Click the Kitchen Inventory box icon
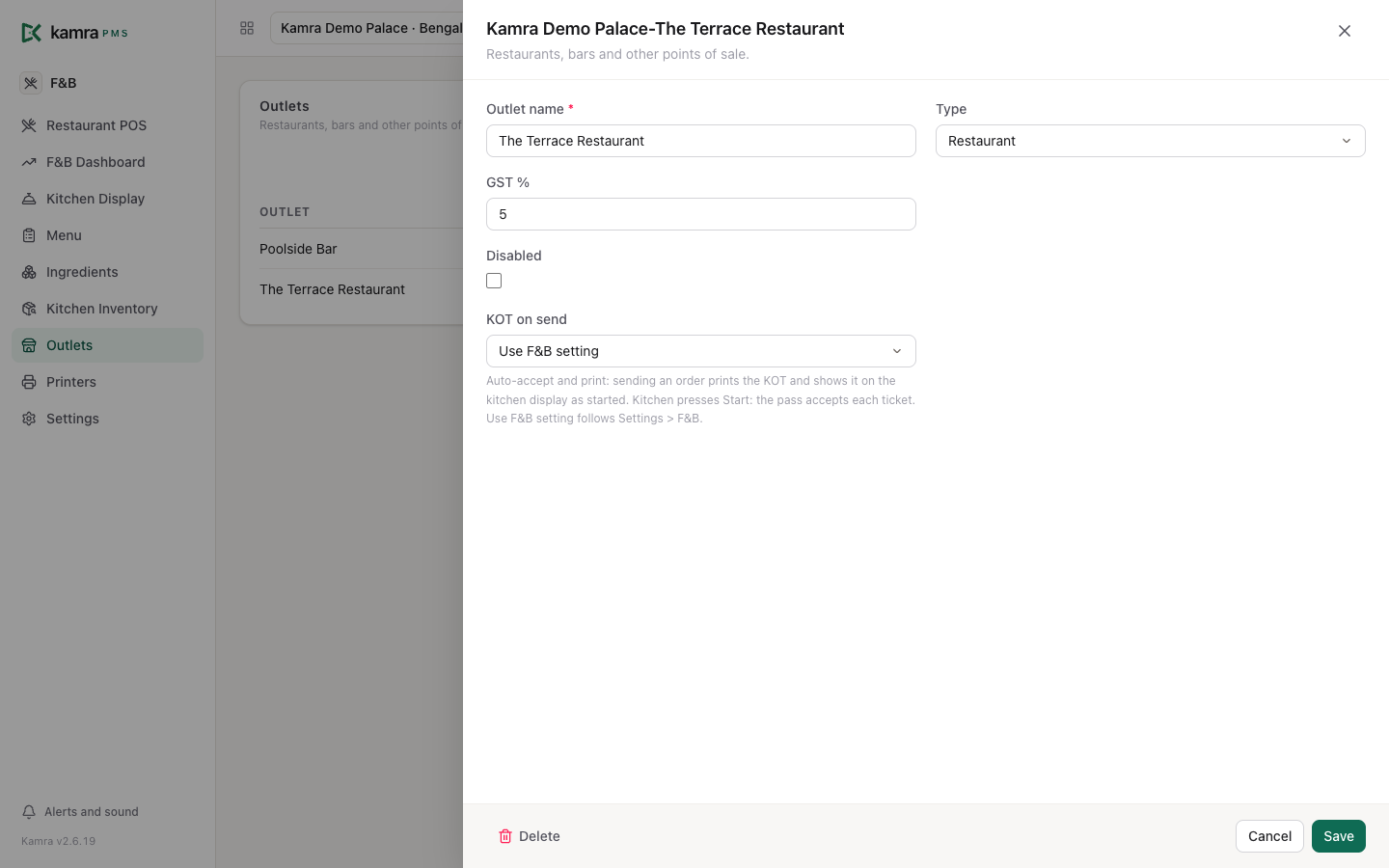Screen dimensions: 1389x868 (29, 309)
